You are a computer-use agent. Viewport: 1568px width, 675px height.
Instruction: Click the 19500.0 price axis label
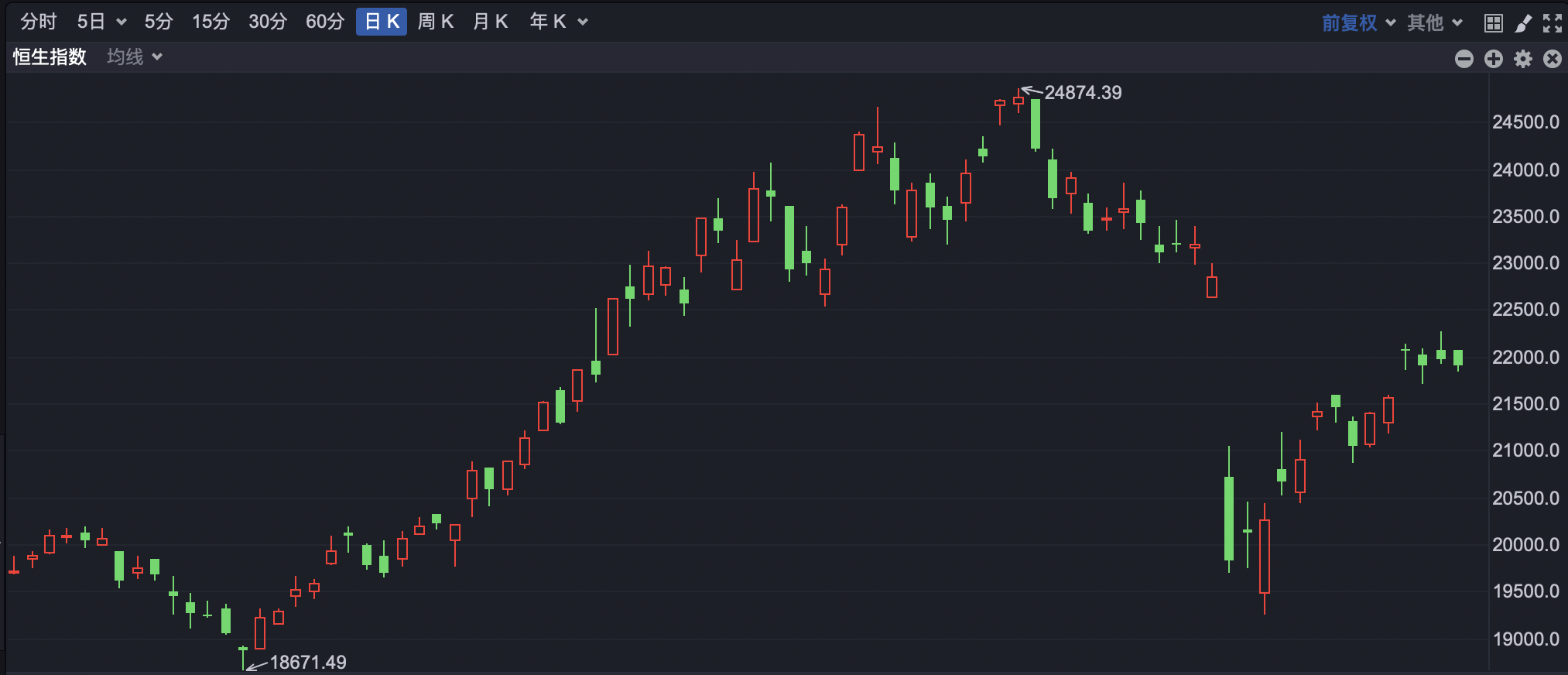click(1525, 591)
